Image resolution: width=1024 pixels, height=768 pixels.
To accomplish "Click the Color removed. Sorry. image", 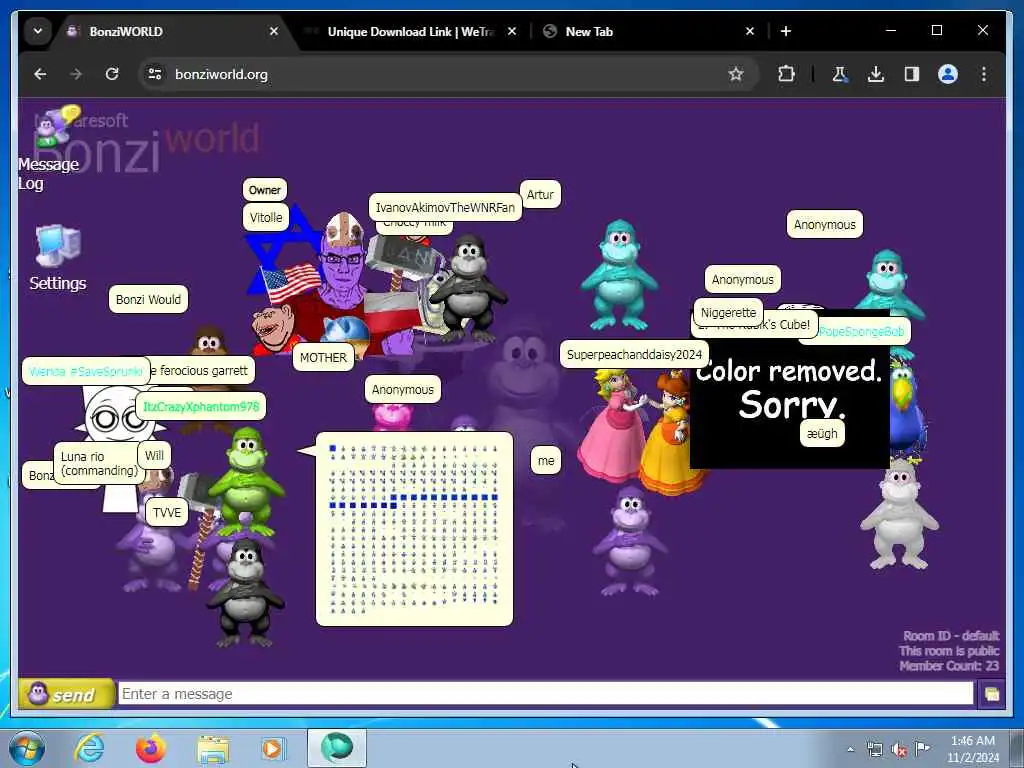I will (x=789, y=390).
